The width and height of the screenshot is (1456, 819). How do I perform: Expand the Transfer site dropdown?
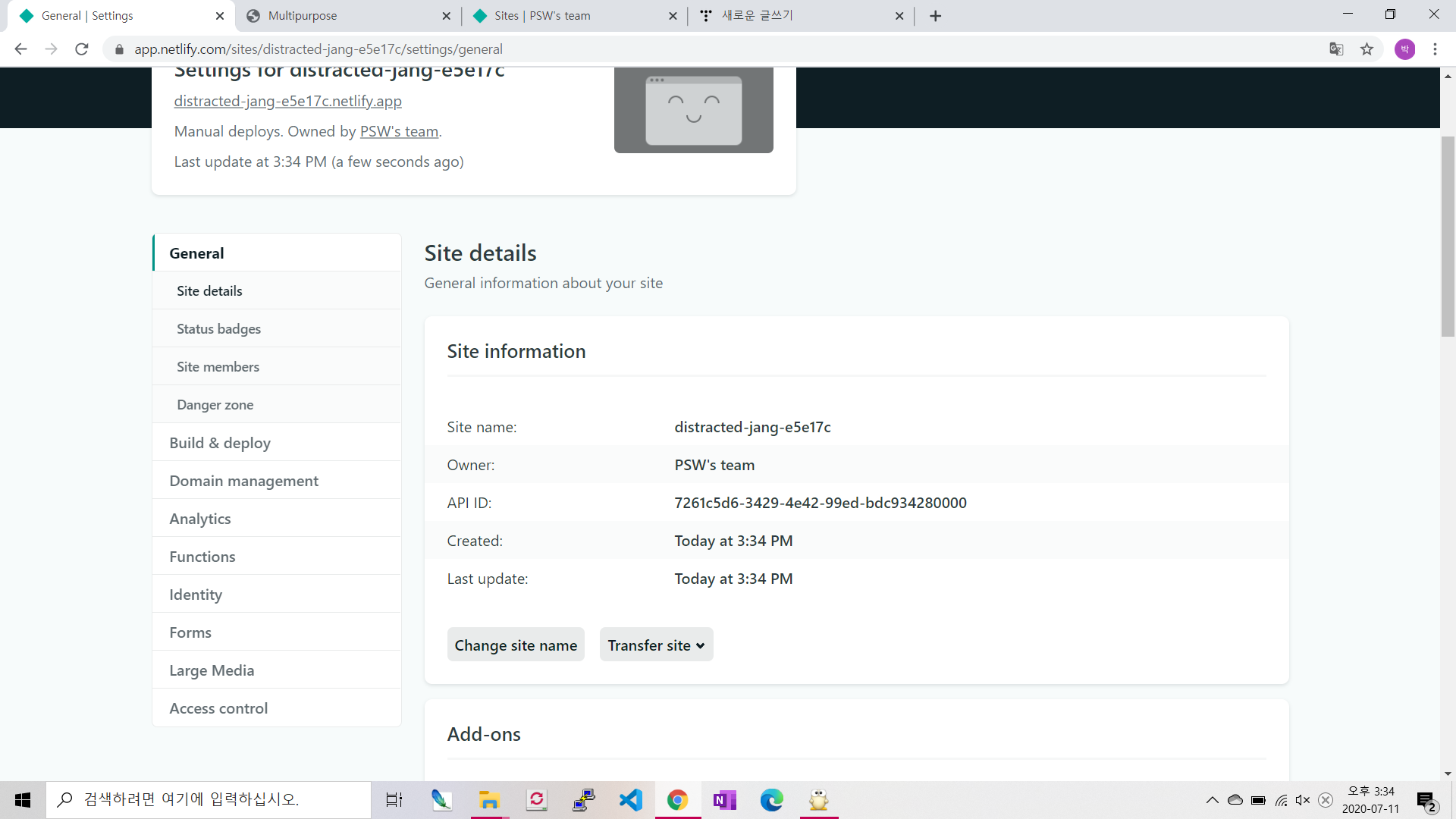coord(656,645)
